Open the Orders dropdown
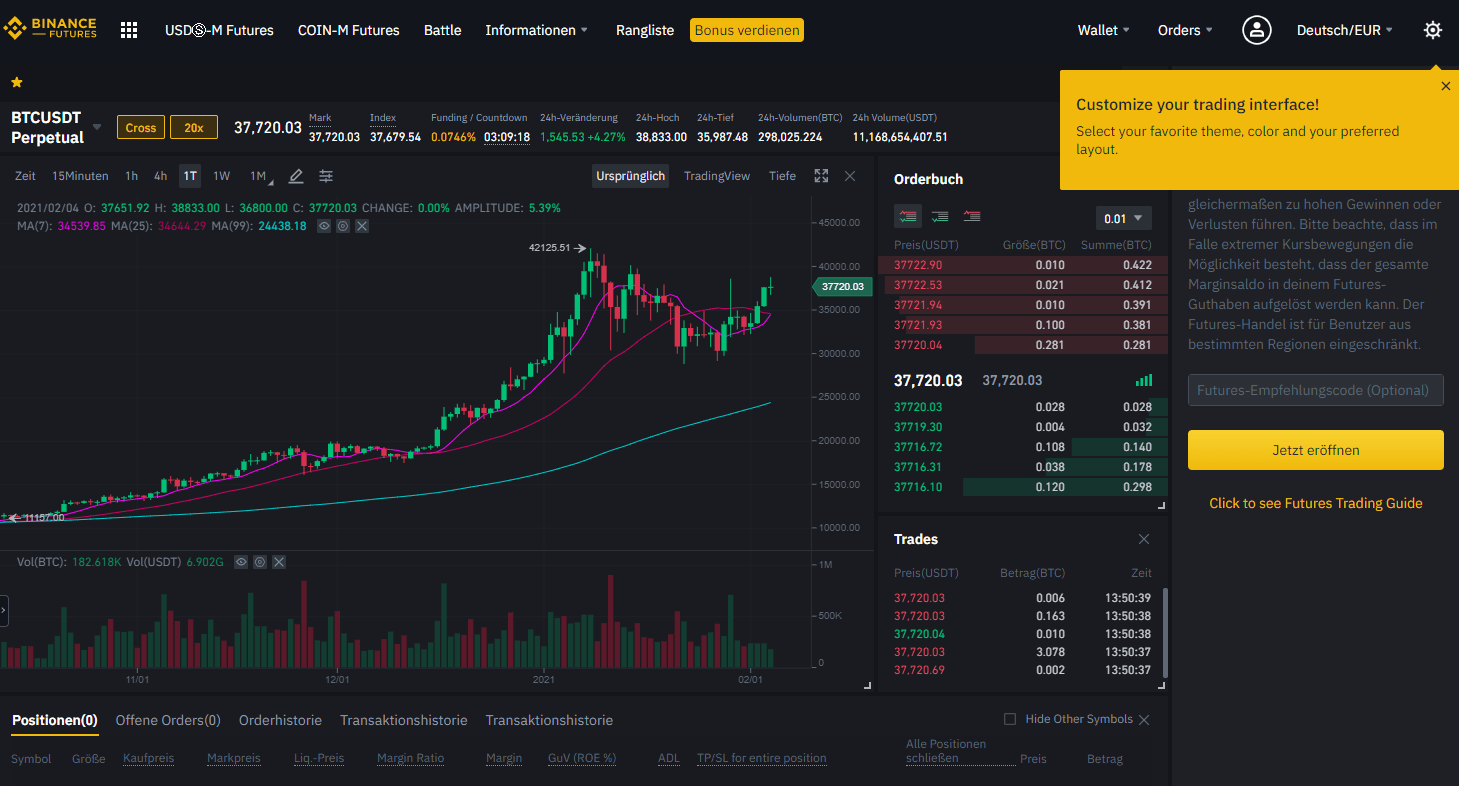 [1185, 30]
